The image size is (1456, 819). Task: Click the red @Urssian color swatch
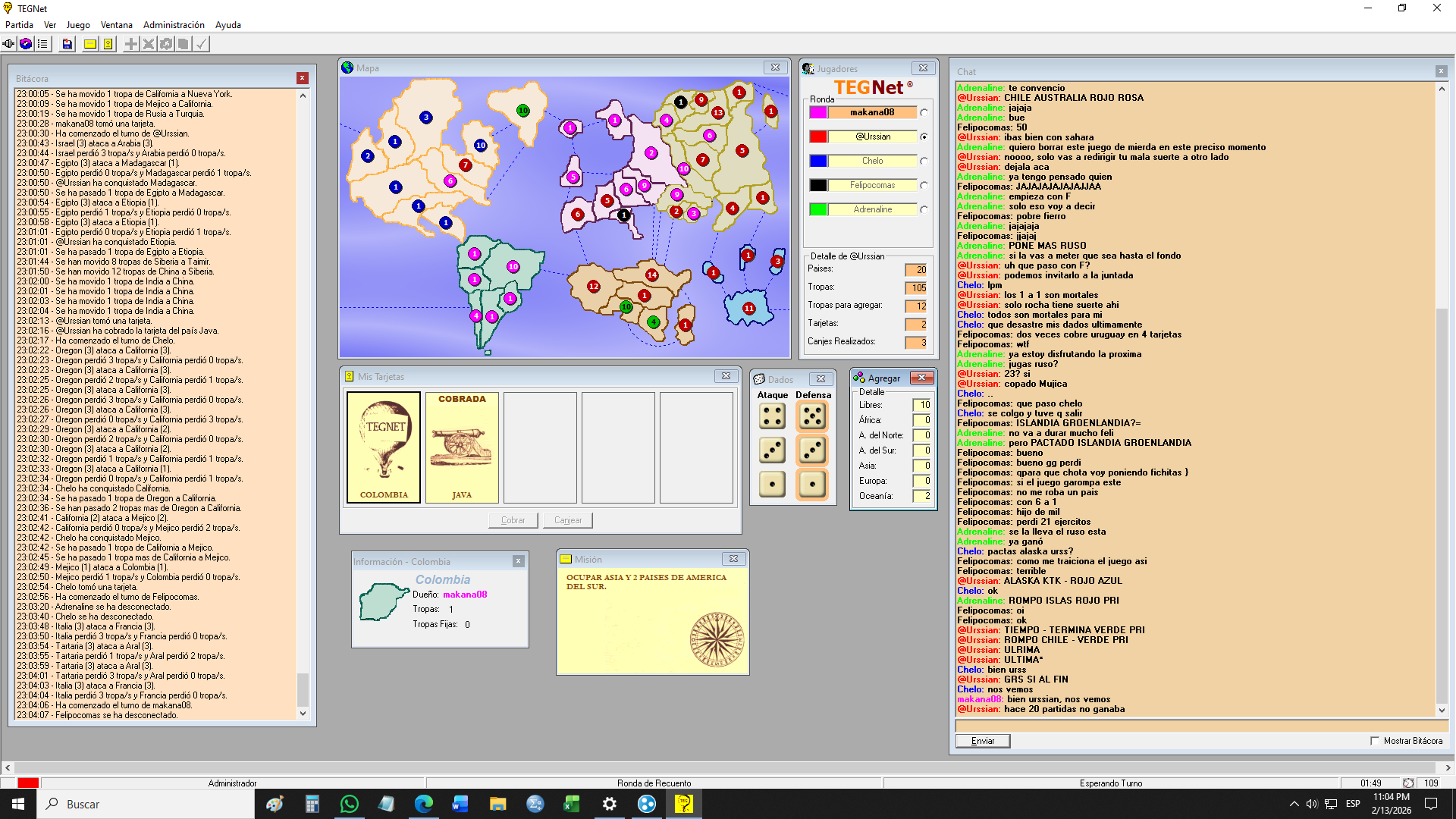(x=817, y=136)
